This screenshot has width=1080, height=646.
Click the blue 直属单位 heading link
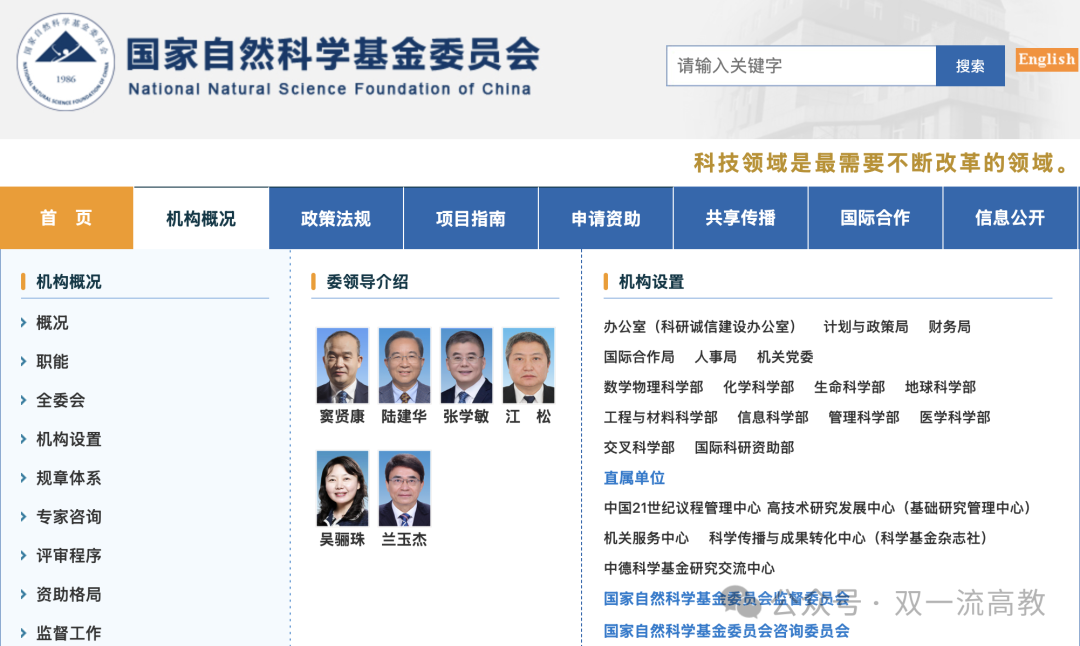[x=634, y=478]
